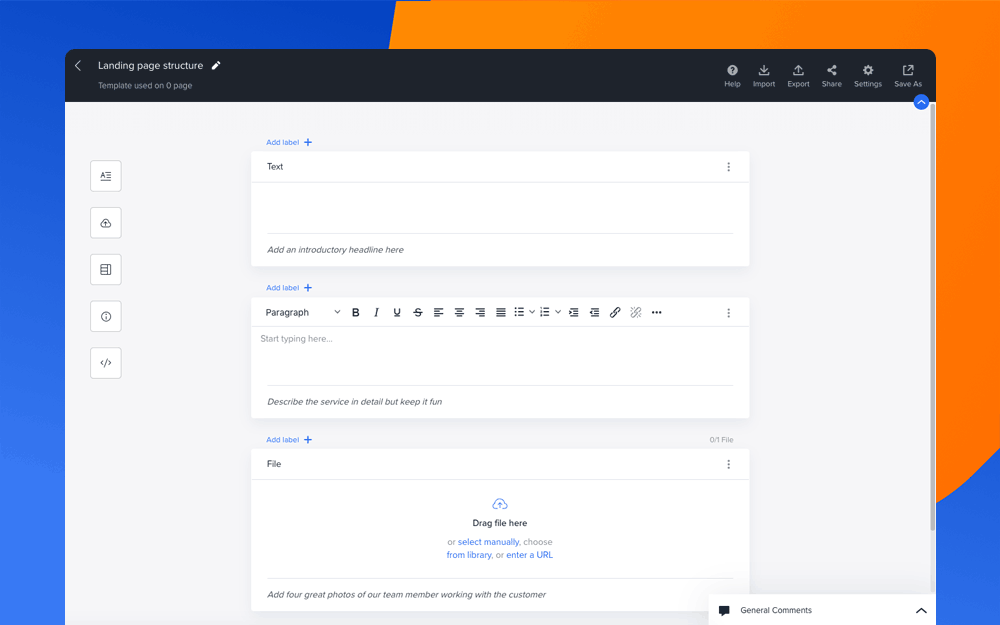This screenshot has height=625, width=1000.
Task: Click the '0/1 File' counter
Action: click(721, 439)
